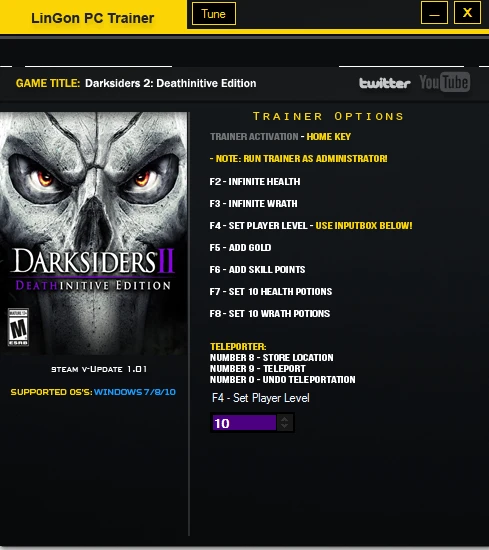Click the Tune button
This screenshot has width=489, height=550.
point(214,14)
